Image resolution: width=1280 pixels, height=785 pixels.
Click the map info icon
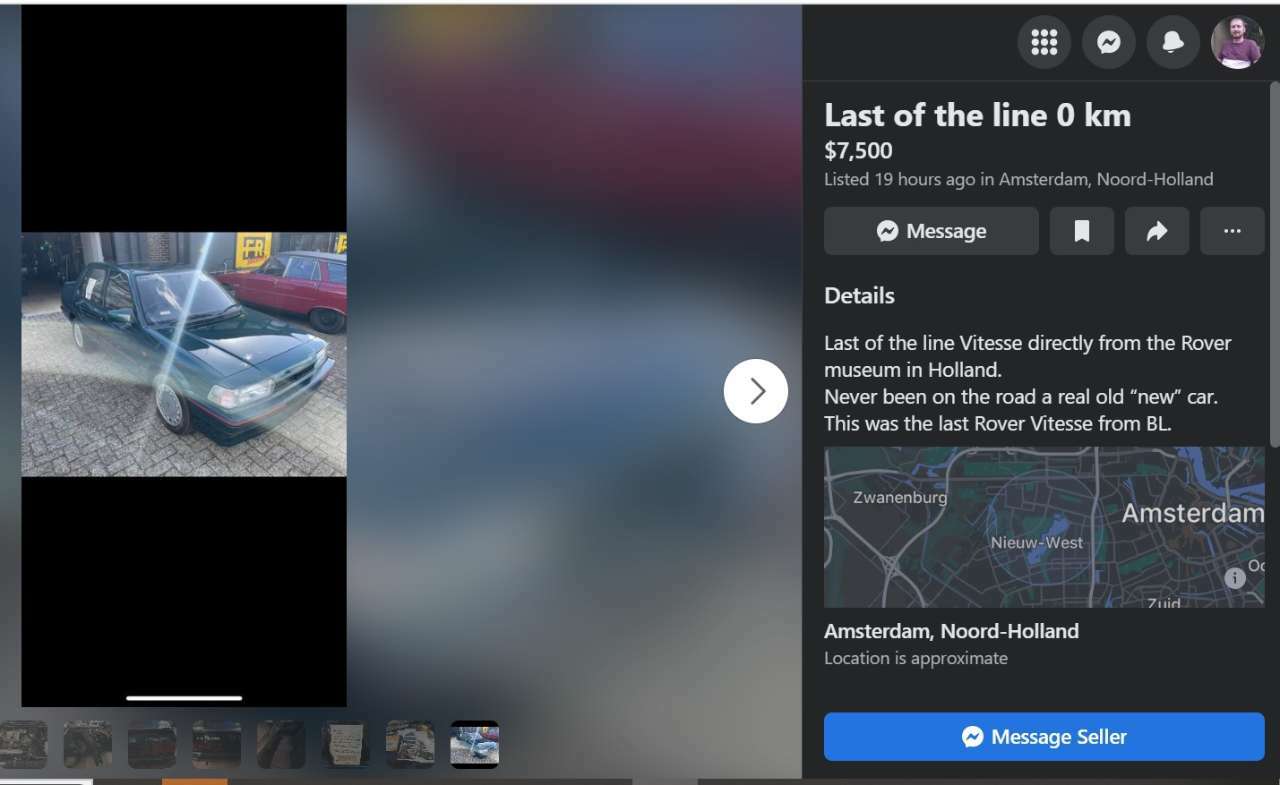click(1235, 578)
